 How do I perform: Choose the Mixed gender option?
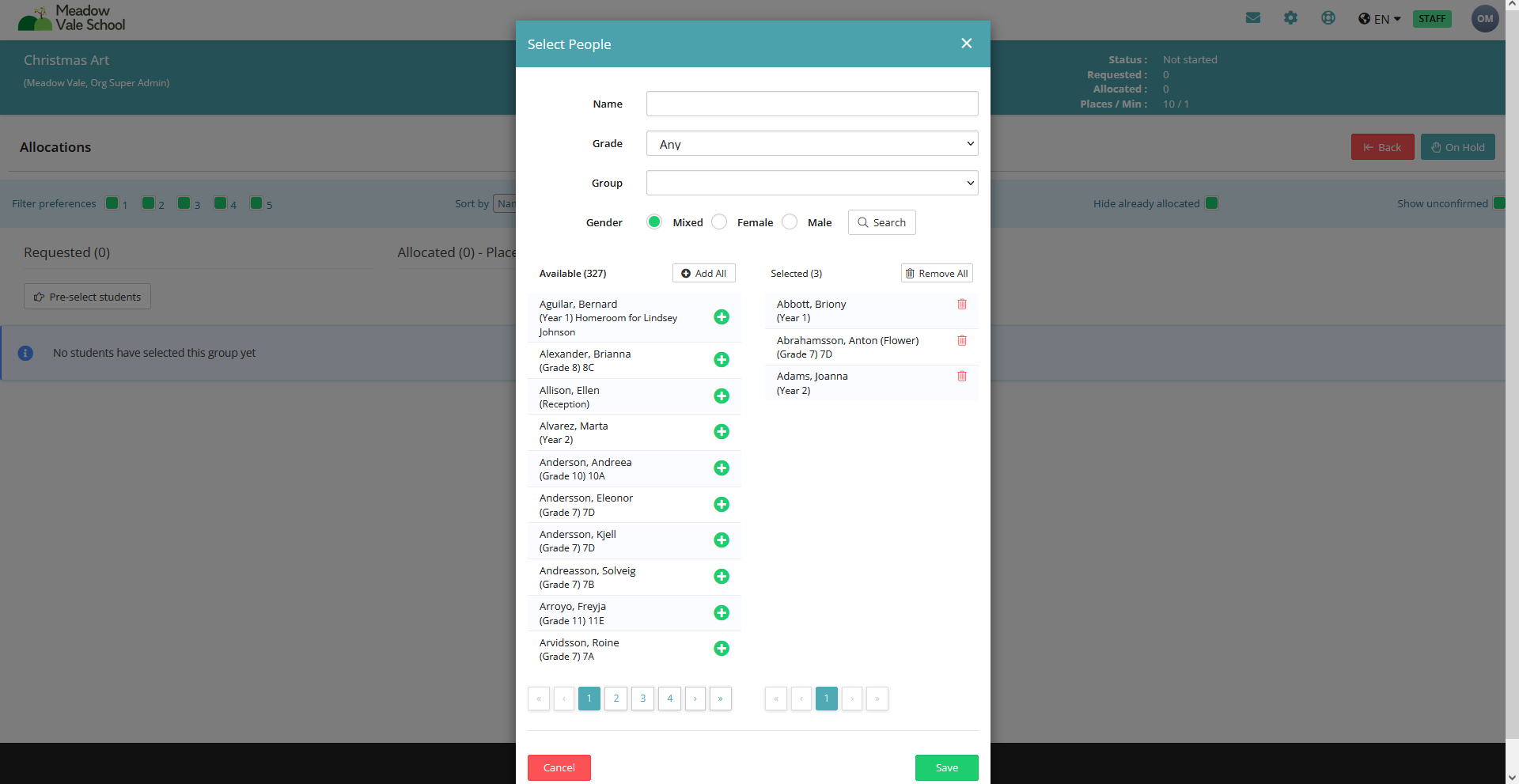tap(654, 222)
